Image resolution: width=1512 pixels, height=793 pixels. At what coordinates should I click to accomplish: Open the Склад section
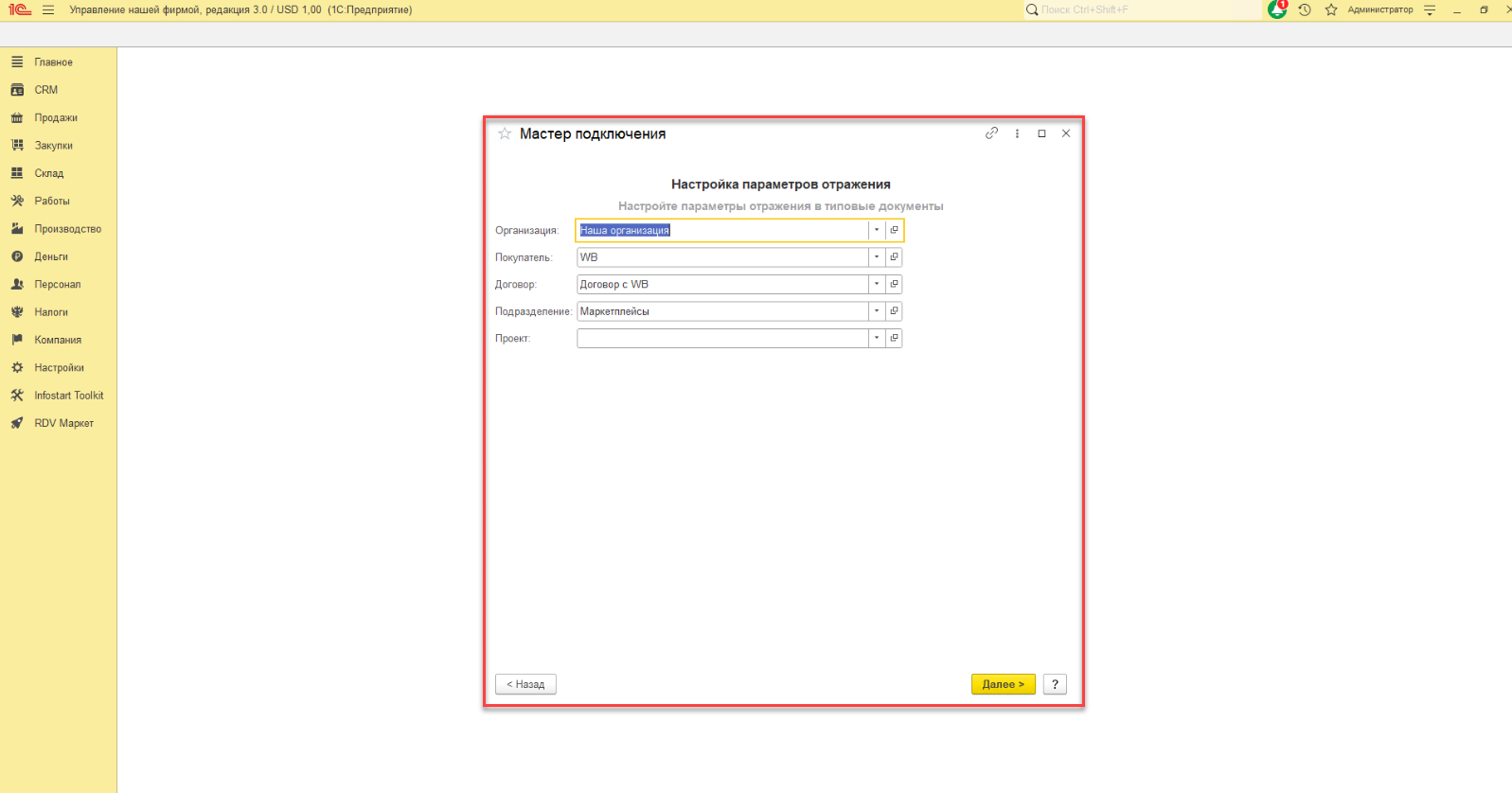(48, 173)
